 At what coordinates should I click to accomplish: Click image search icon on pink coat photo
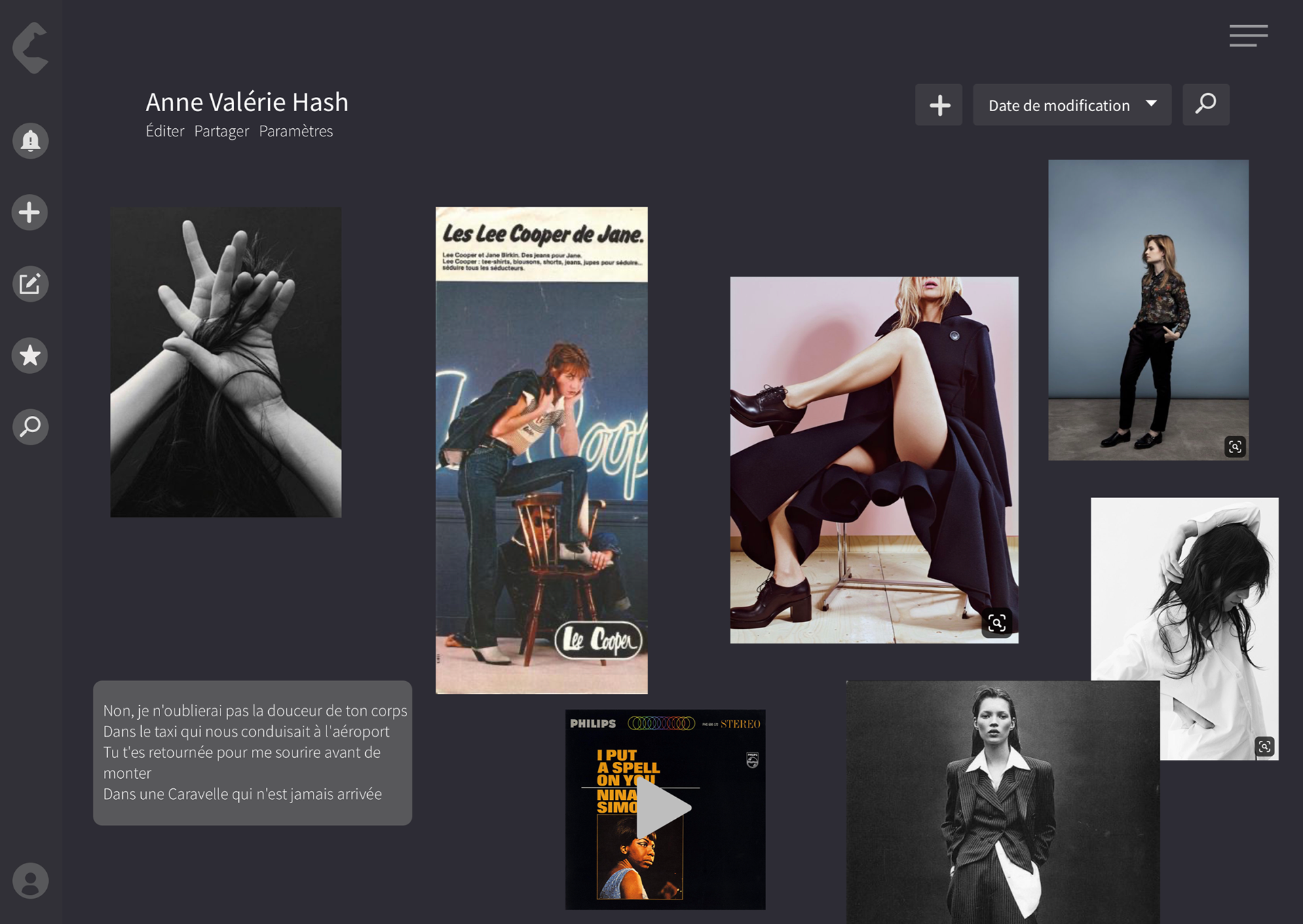tap(997, 623)
